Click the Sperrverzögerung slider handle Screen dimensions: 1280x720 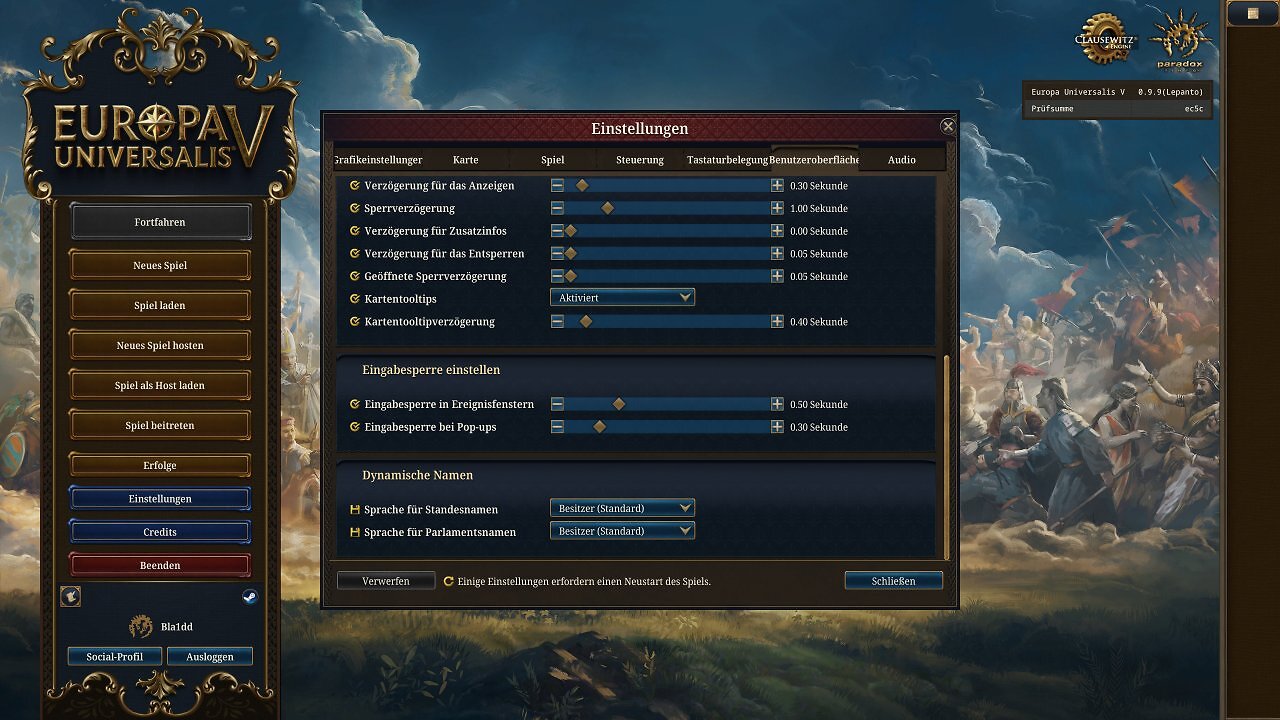607,208
